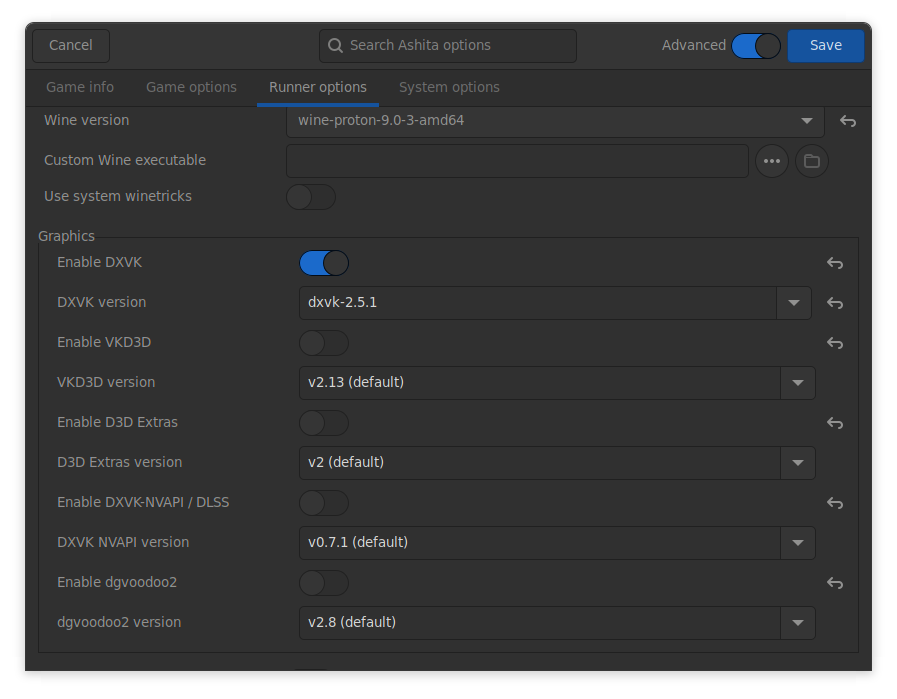Reset the Enable dgvoodoo2 setting

(834, 583)
